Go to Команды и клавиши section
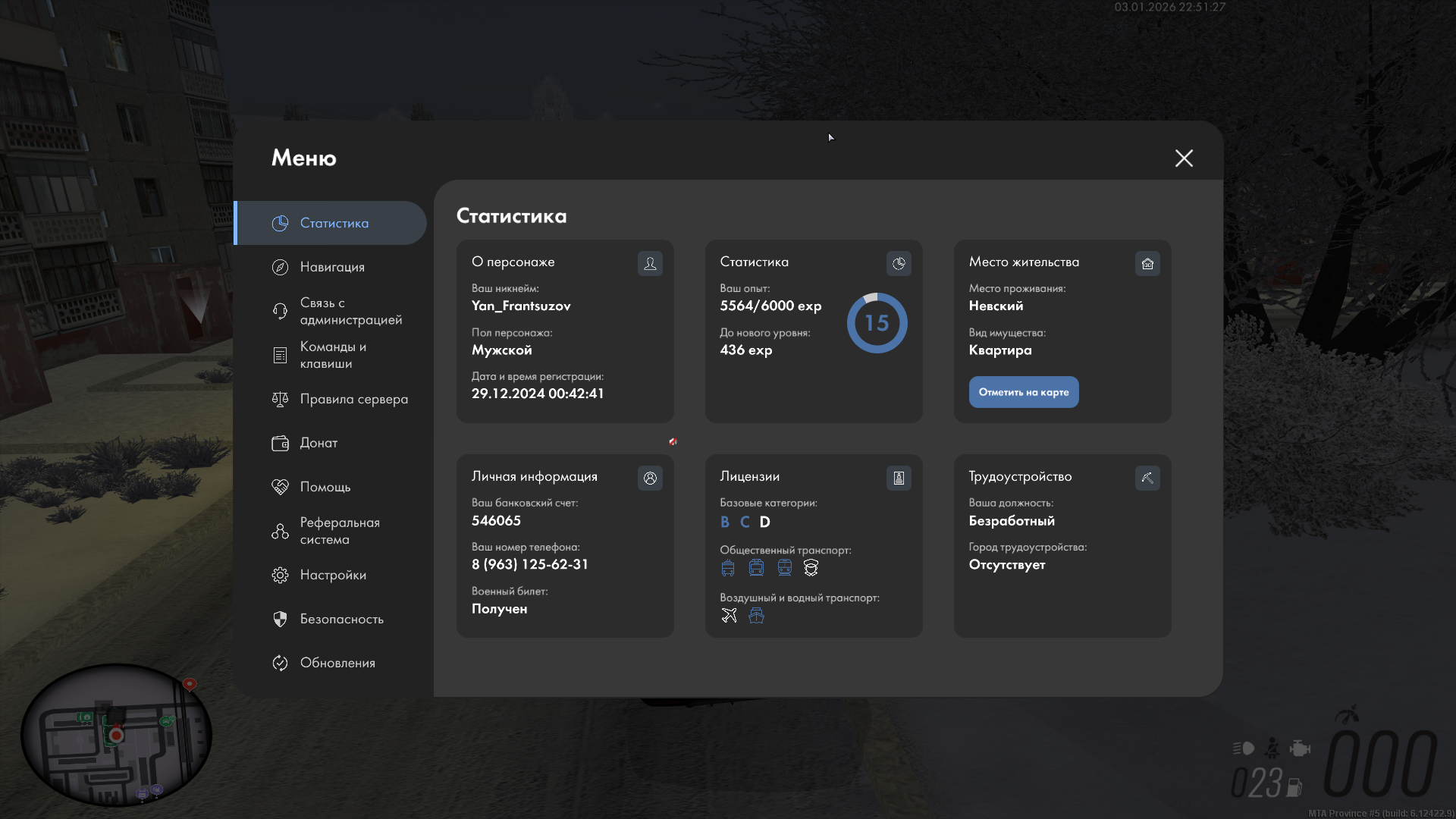The height and width of the screenshot is (819, 1456). click(332, 355)
